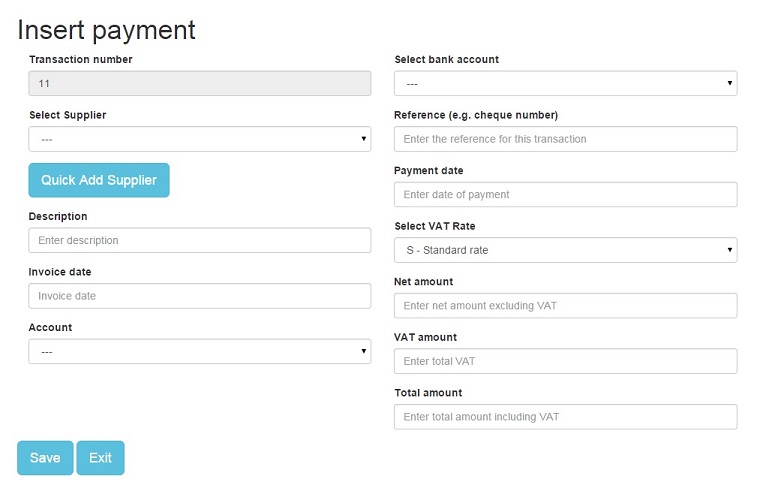
Task: Open the Select bank account dropdown
Action: pyautogui.click(x=565, y=83)
